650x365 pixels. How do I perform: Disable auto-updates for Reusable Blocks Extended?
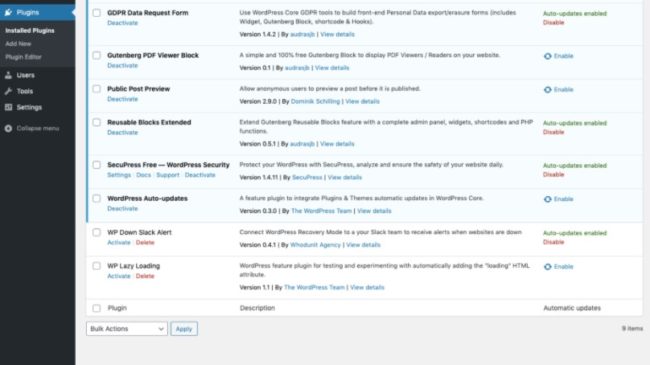pyautogui.click(x=553, y=132)
